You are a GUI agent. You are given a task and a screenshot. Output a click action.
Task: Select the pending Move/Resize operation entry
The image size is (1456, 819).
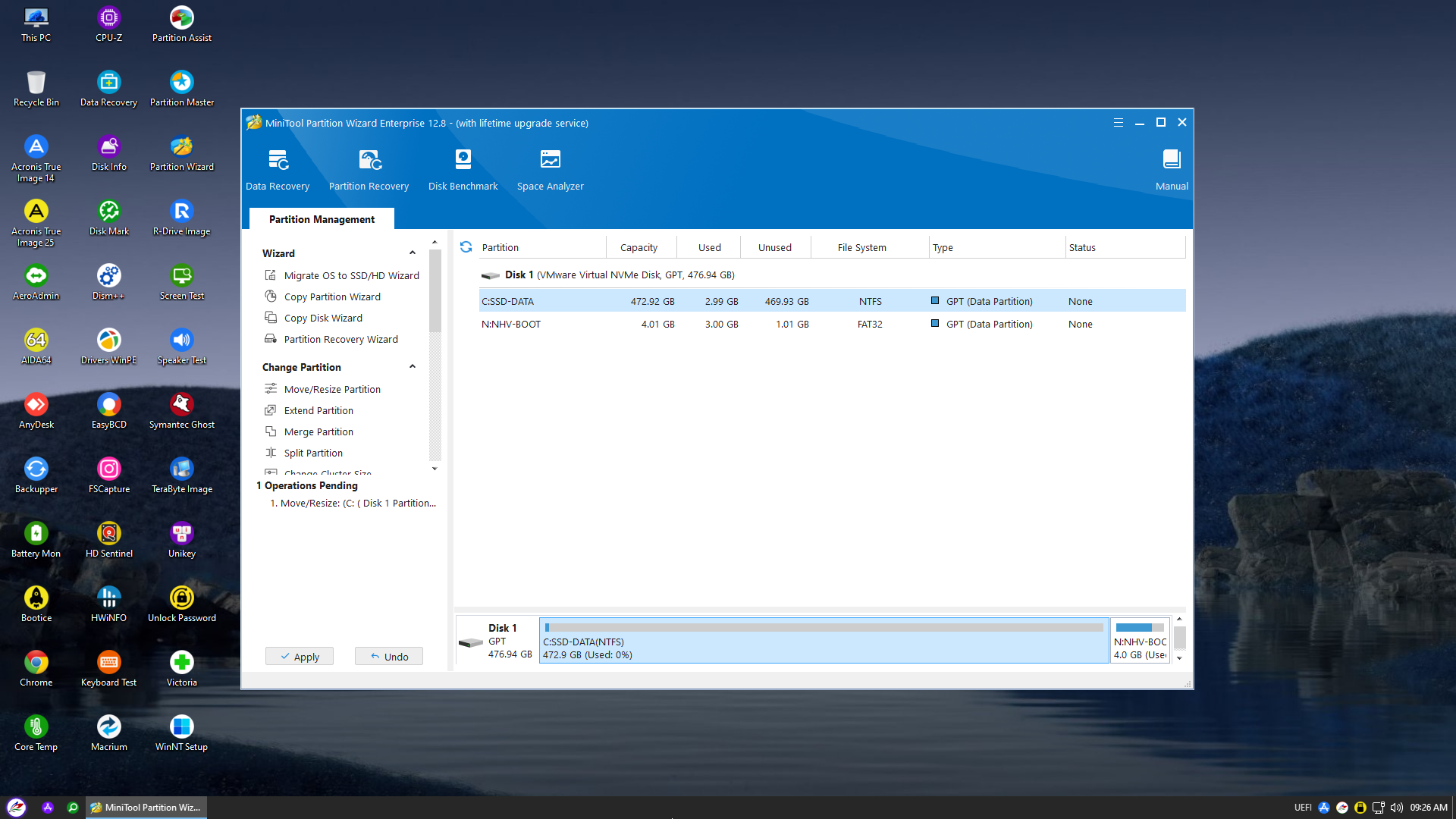coord(353,503)
